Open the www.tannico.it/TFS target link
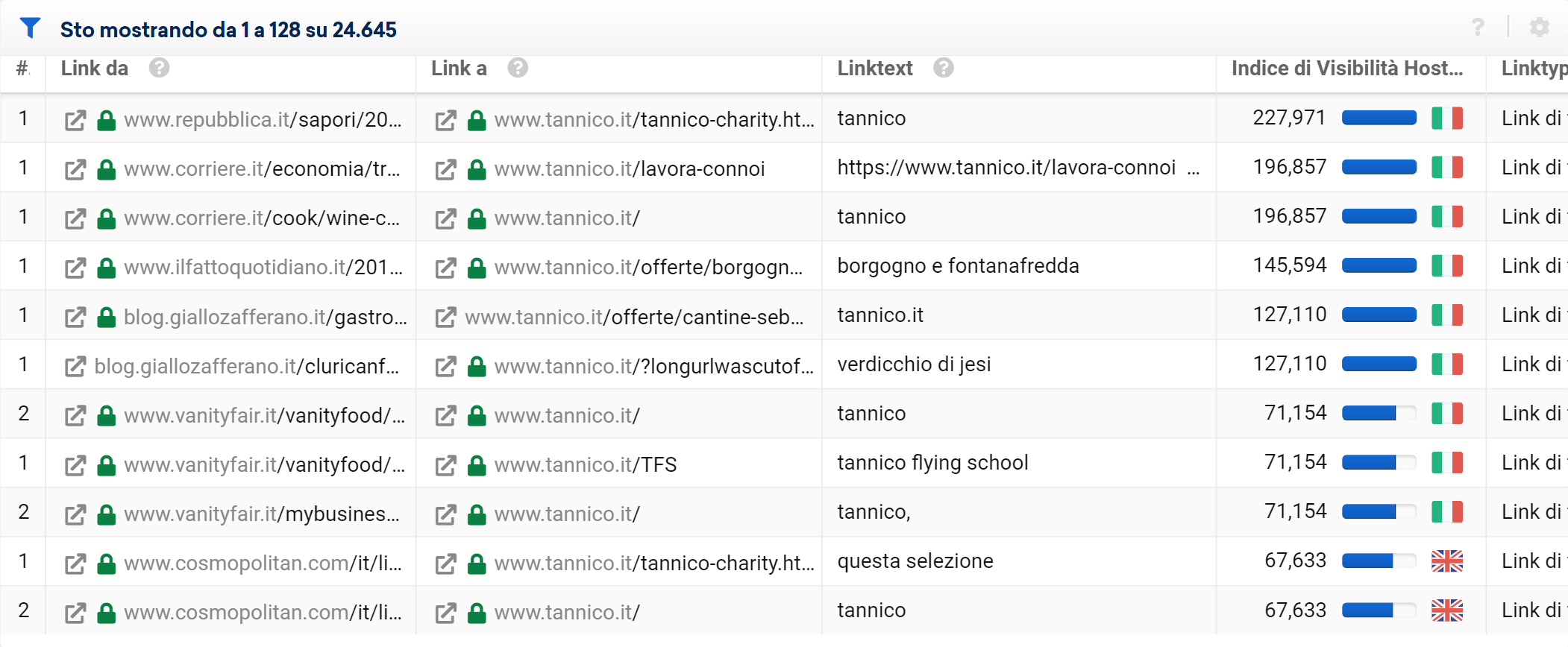Screen dimensions: 1568x647 tap(586, 464)
